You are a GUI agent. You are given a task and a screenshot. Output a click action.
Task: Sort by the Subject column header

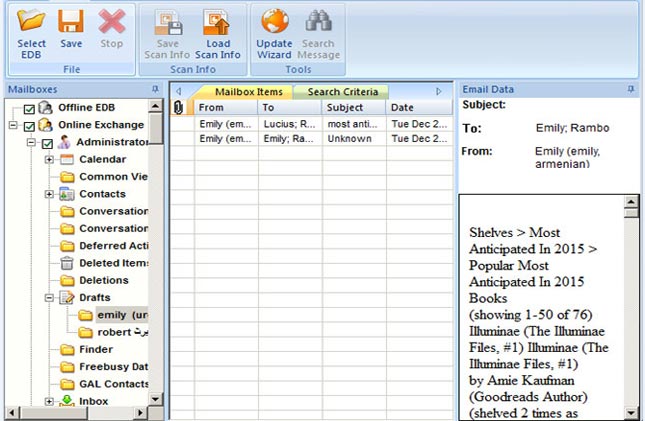click(354, 107)
